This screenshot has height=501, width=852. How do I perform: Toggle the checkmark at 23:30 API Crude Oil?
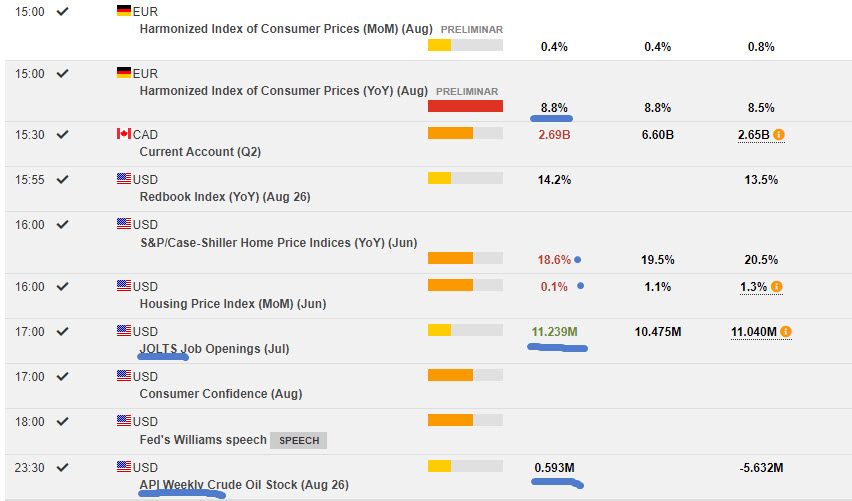pyautogui.click(x=63, y=467)
